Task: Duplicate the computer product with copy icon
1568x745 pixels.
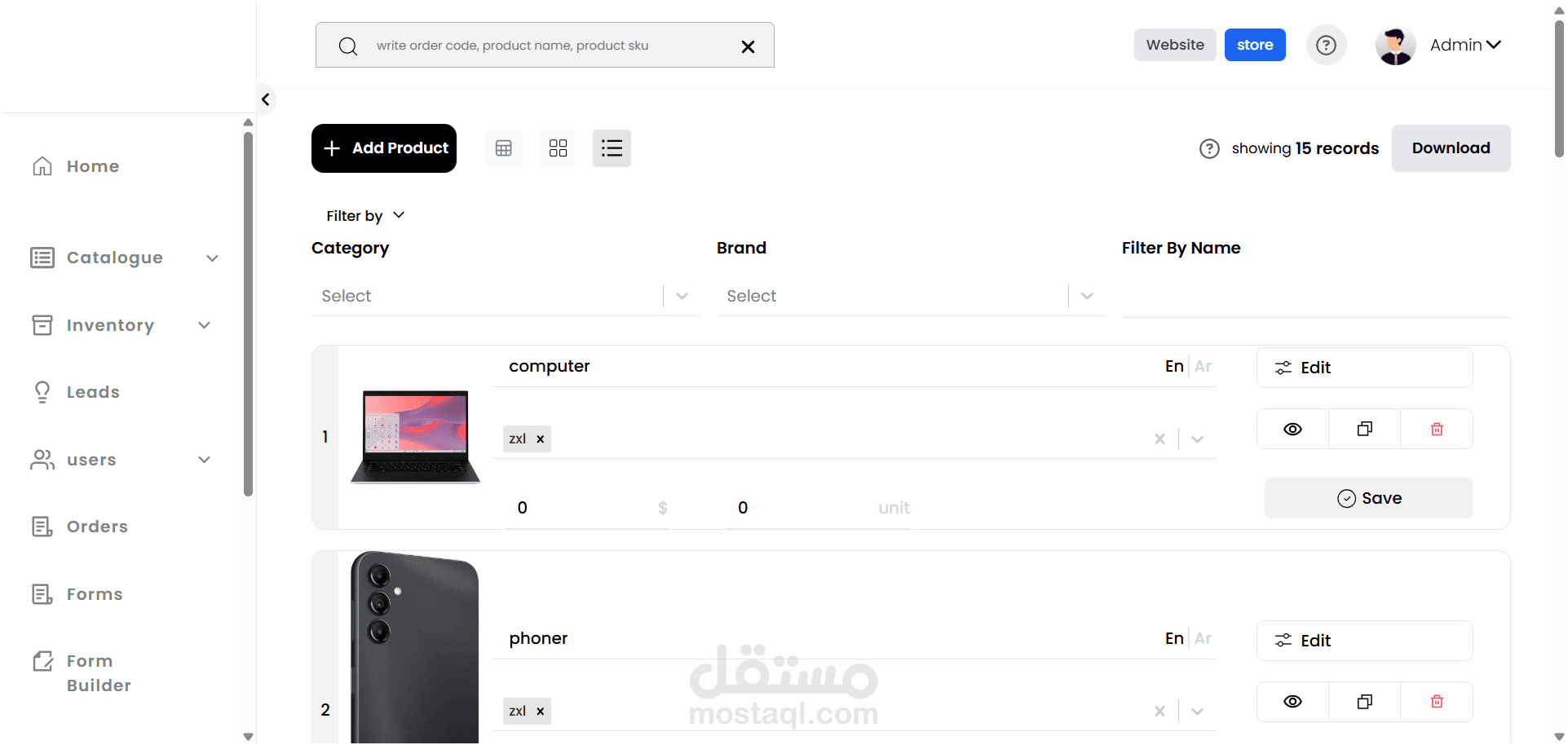Action: (x=1365, y=429)
